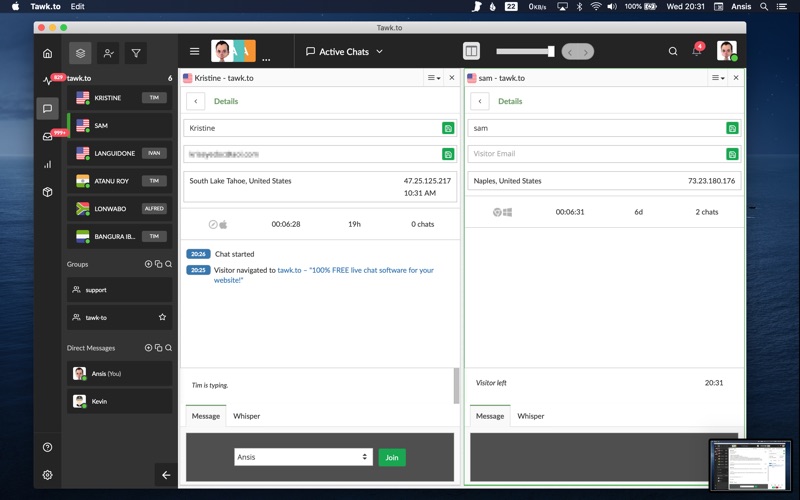Open the chat messaging icon in sidebar

point(47,109)
